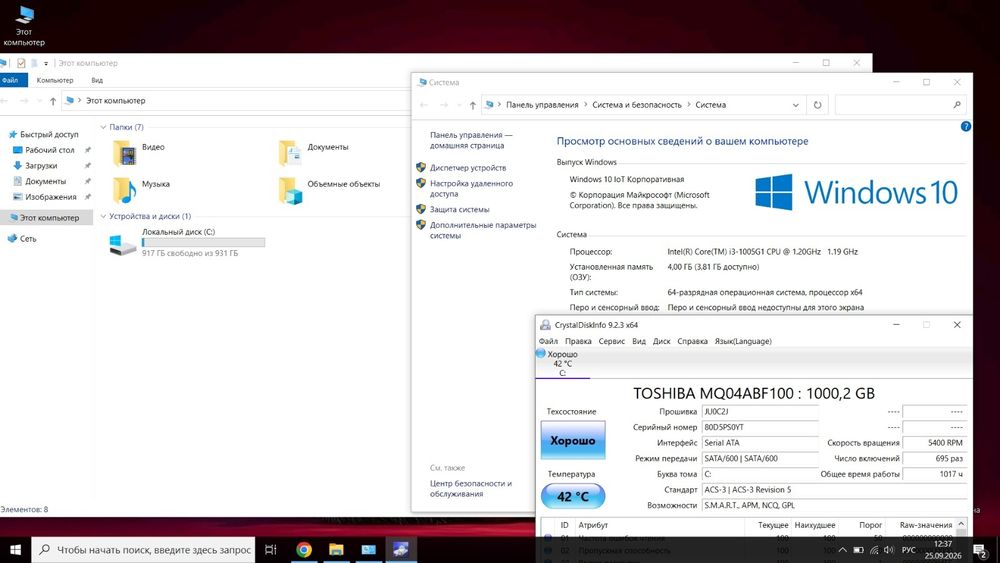This screenshot has width=1000, height=563.
Task: Go to Панель управления — домашняя страница
Action: (471, 140)
